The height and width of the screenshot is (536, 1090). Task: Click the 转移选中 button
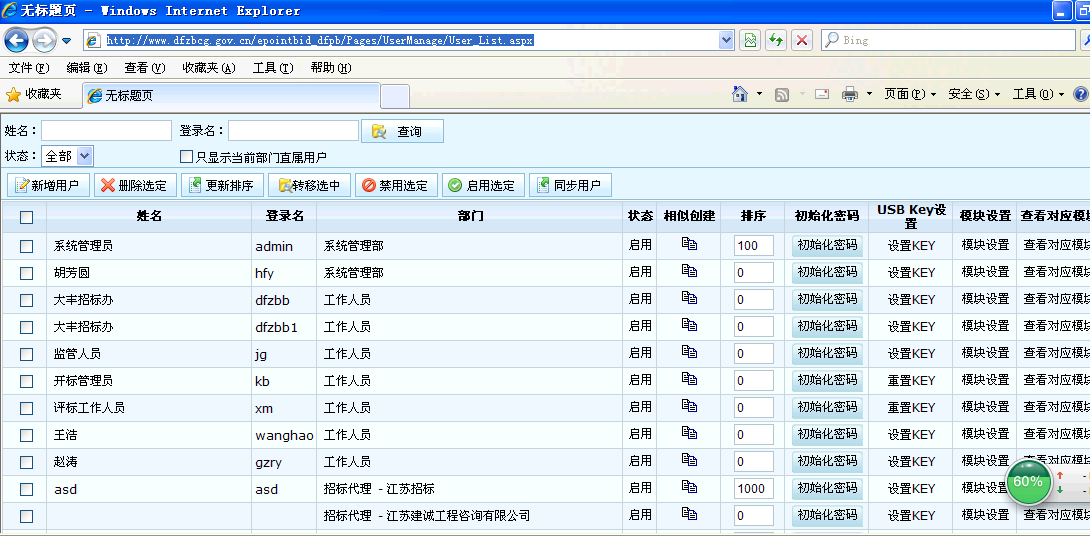point(309,185)
